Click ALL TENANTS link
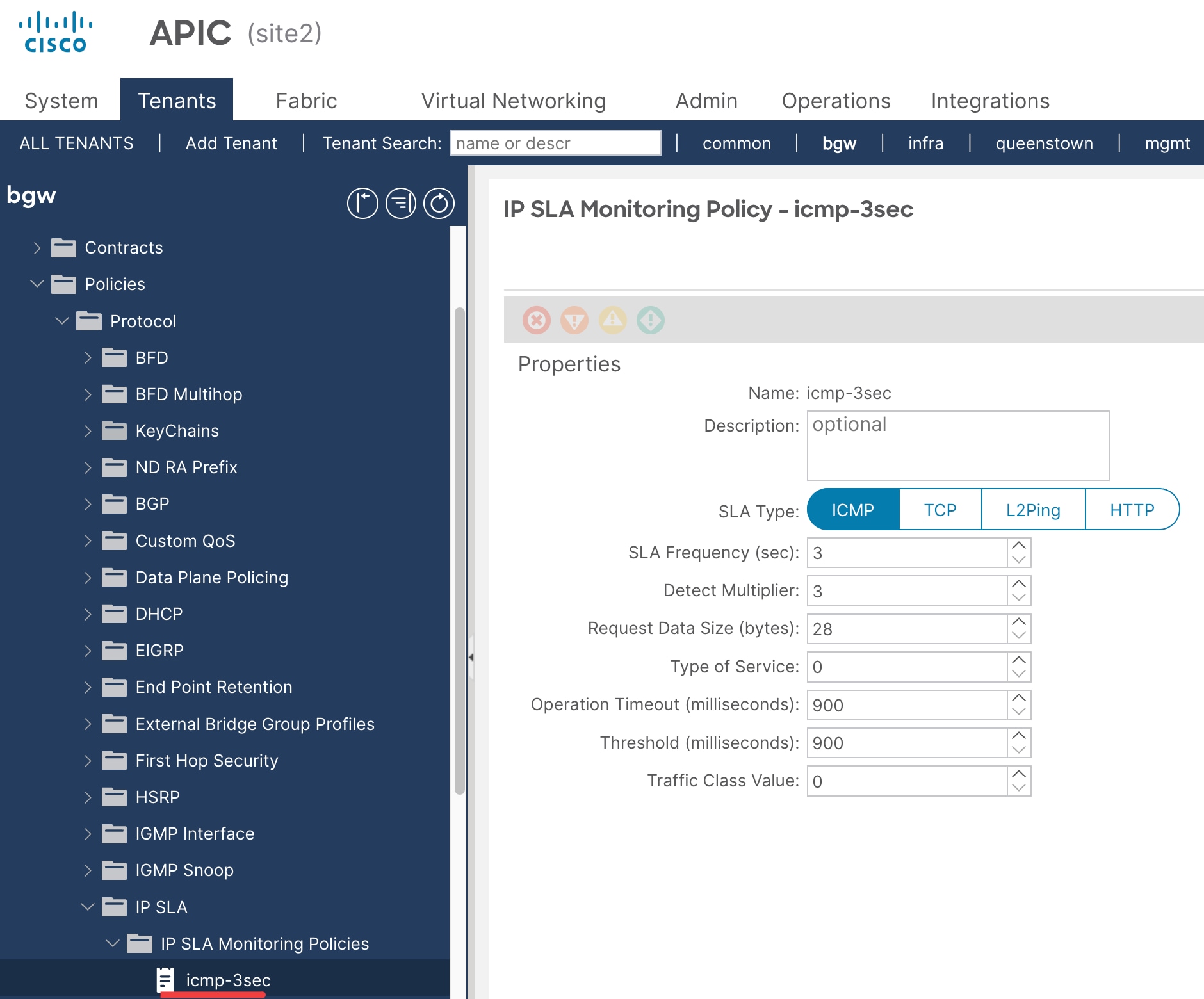Viewport: 1204px width, 999px height. pos(76,143)
